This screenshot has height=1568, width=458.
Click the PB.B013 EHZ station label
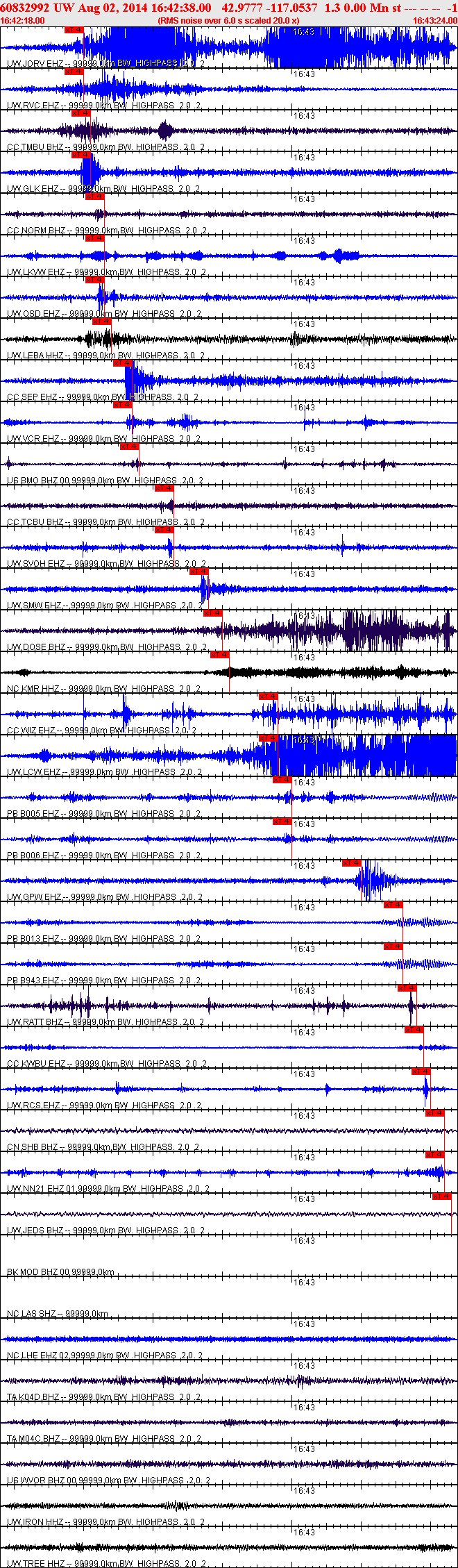tap(104, 938)
